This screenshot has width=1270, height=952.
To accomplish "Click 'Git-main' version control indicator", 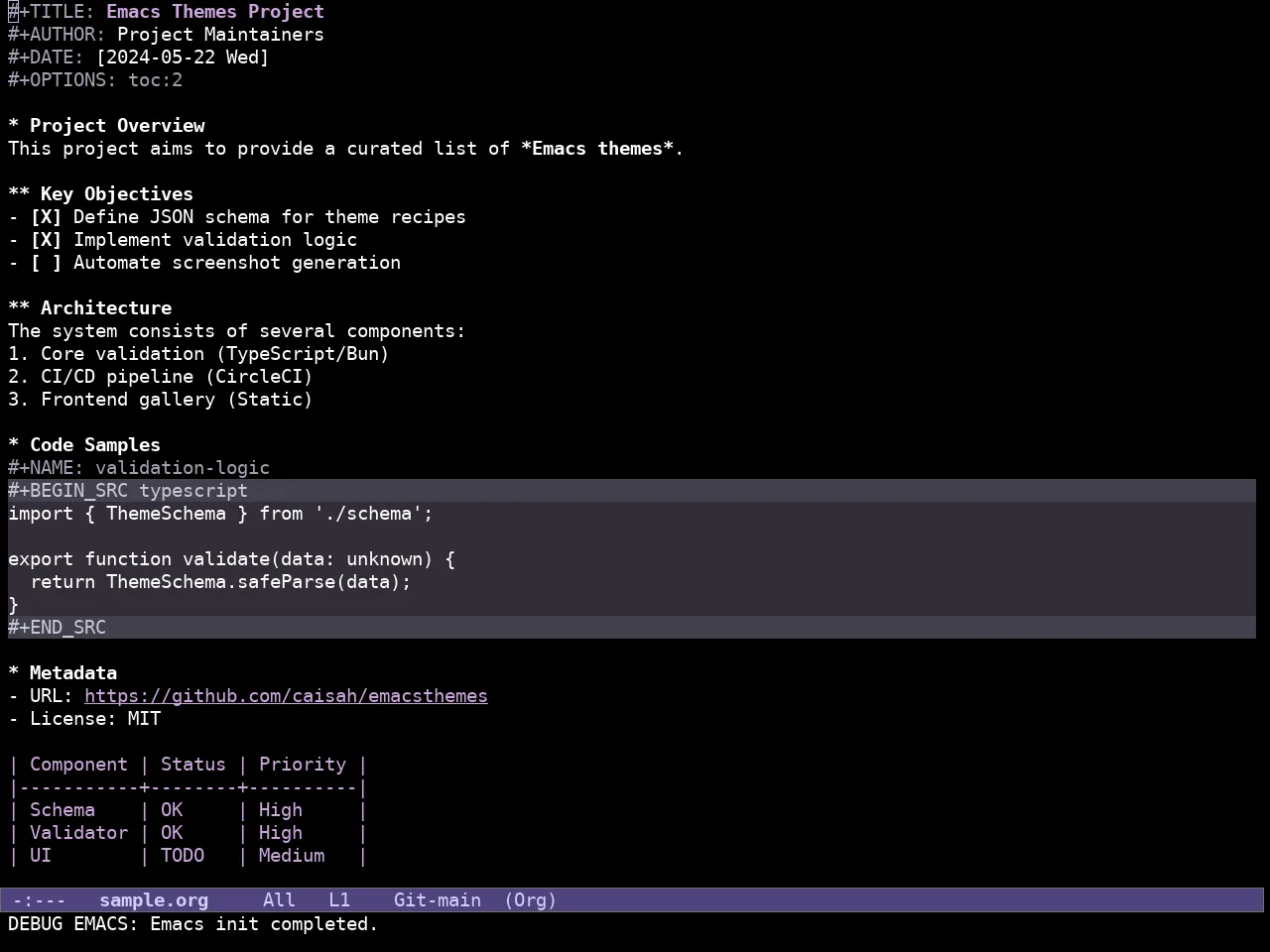I will click(438, 900).
